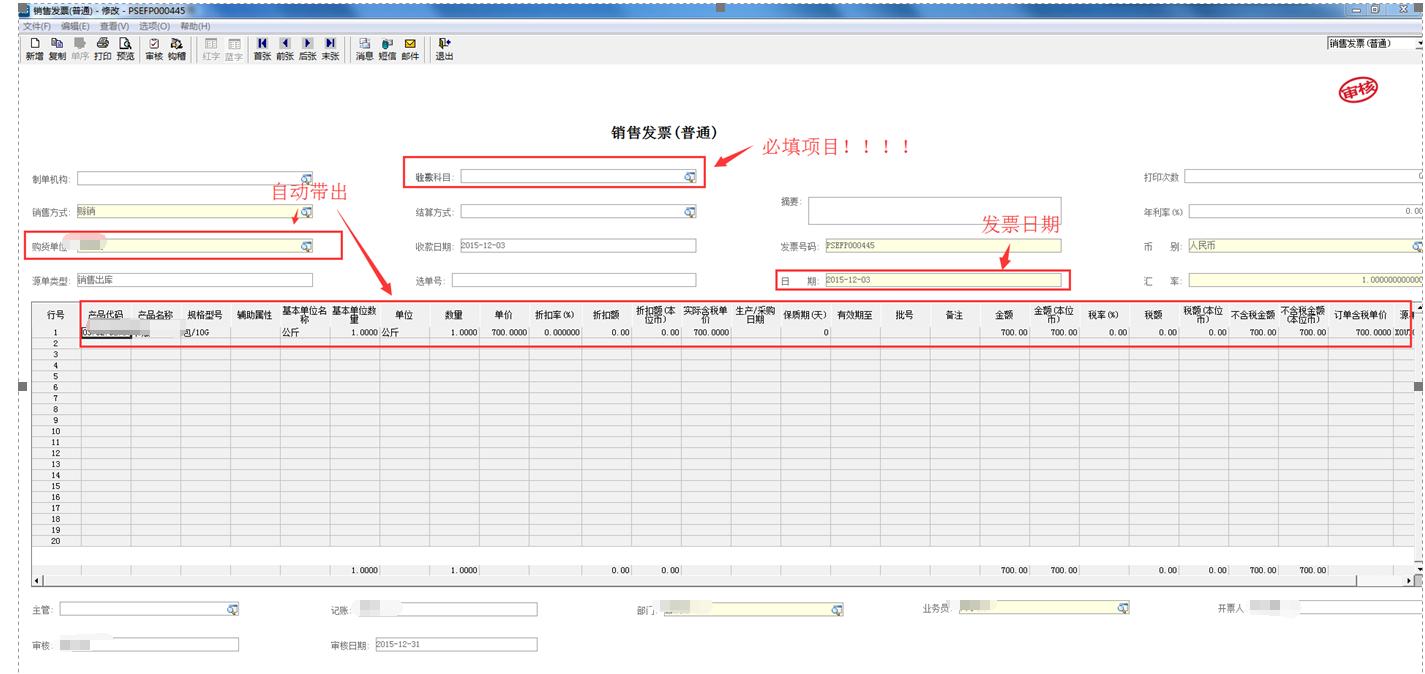Open 预览 (Preview) via its toolbar icon
This screenshot has width=1425, height=674.
(x=125, y=45)
